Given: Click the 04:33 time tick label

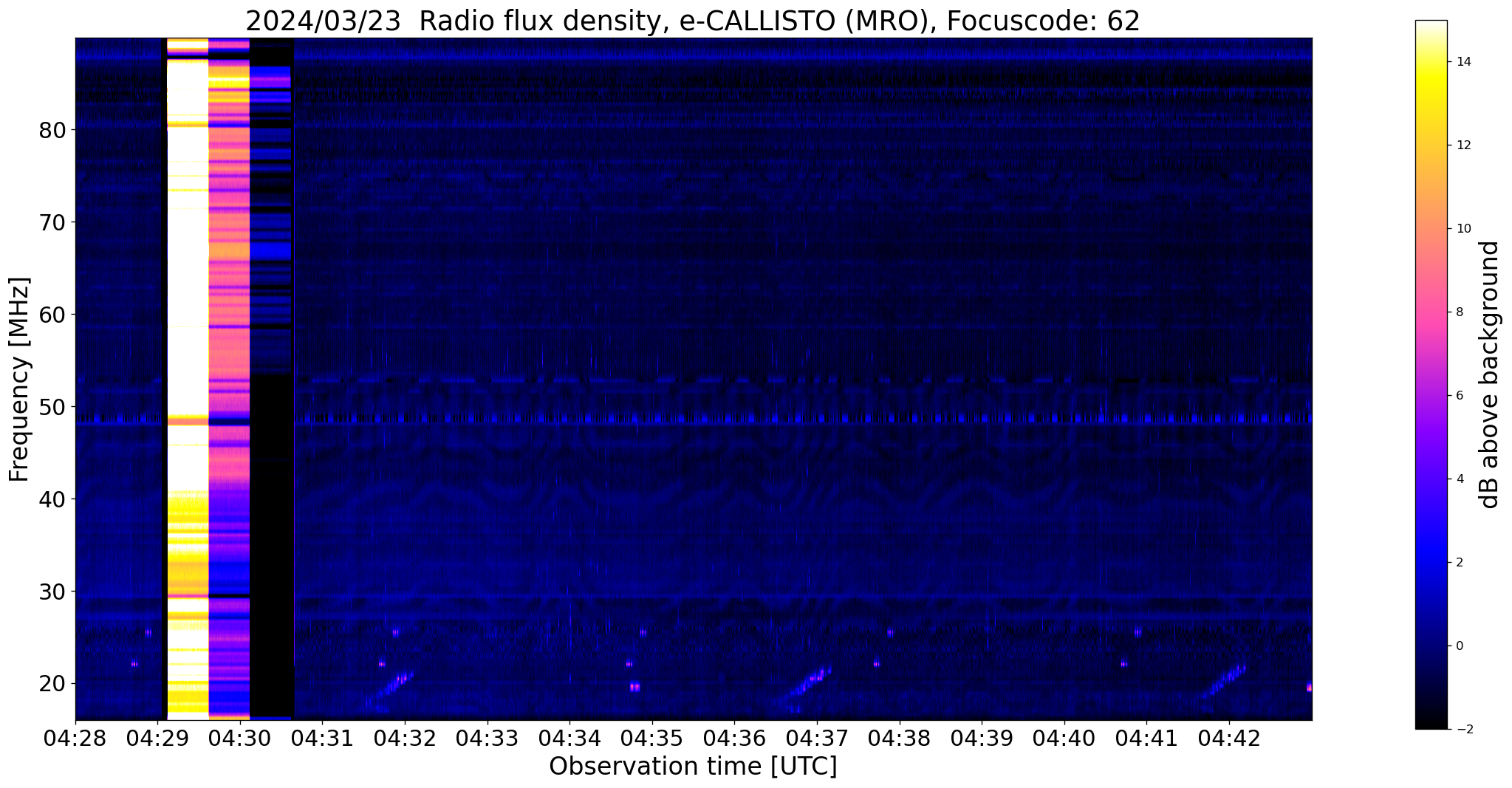Looking at the screenshot, I should click(x=488, y=739).
